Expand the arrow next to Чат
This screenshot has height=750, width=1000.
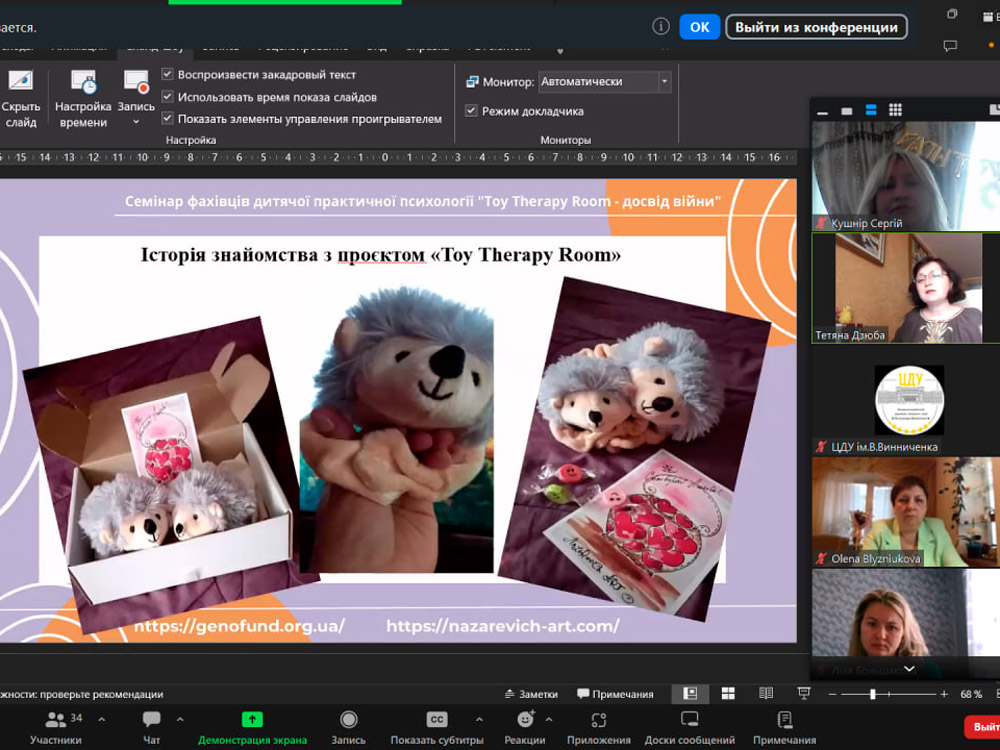(180, 719)
